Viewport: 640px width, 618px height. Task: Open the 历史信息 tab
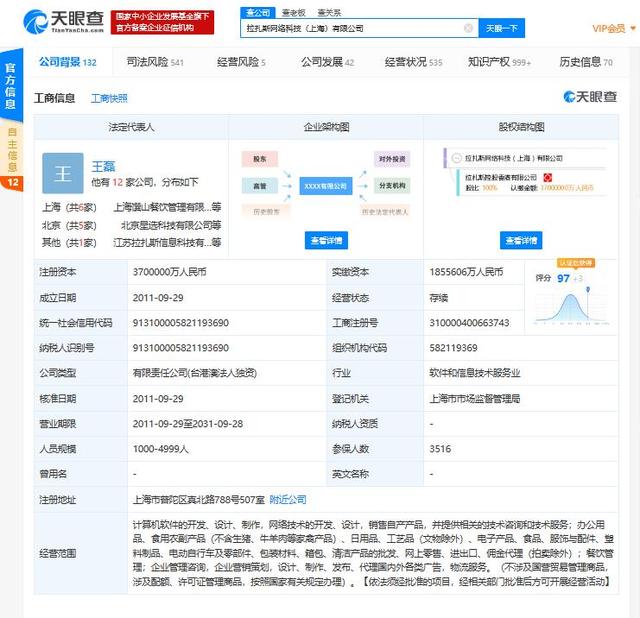click(x=586, y=62)
